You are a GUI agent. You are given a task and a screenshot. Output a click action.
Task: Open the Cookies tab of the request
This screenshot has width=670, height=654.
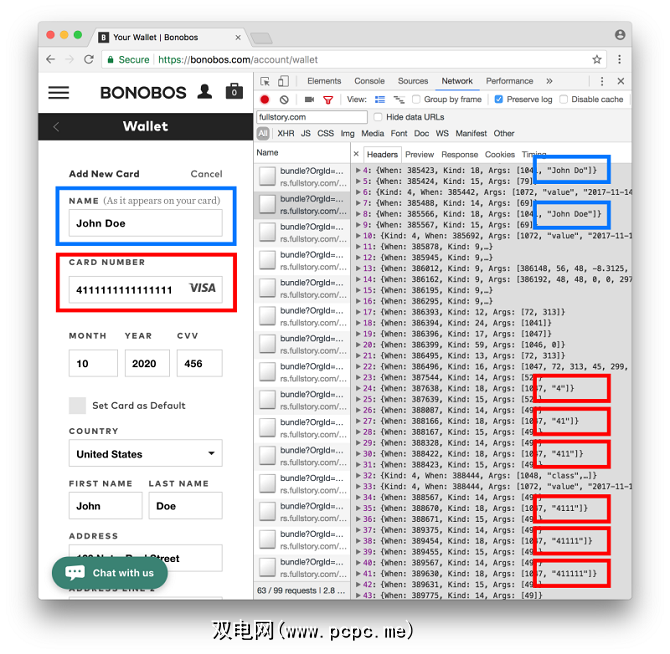pos(500,154)
